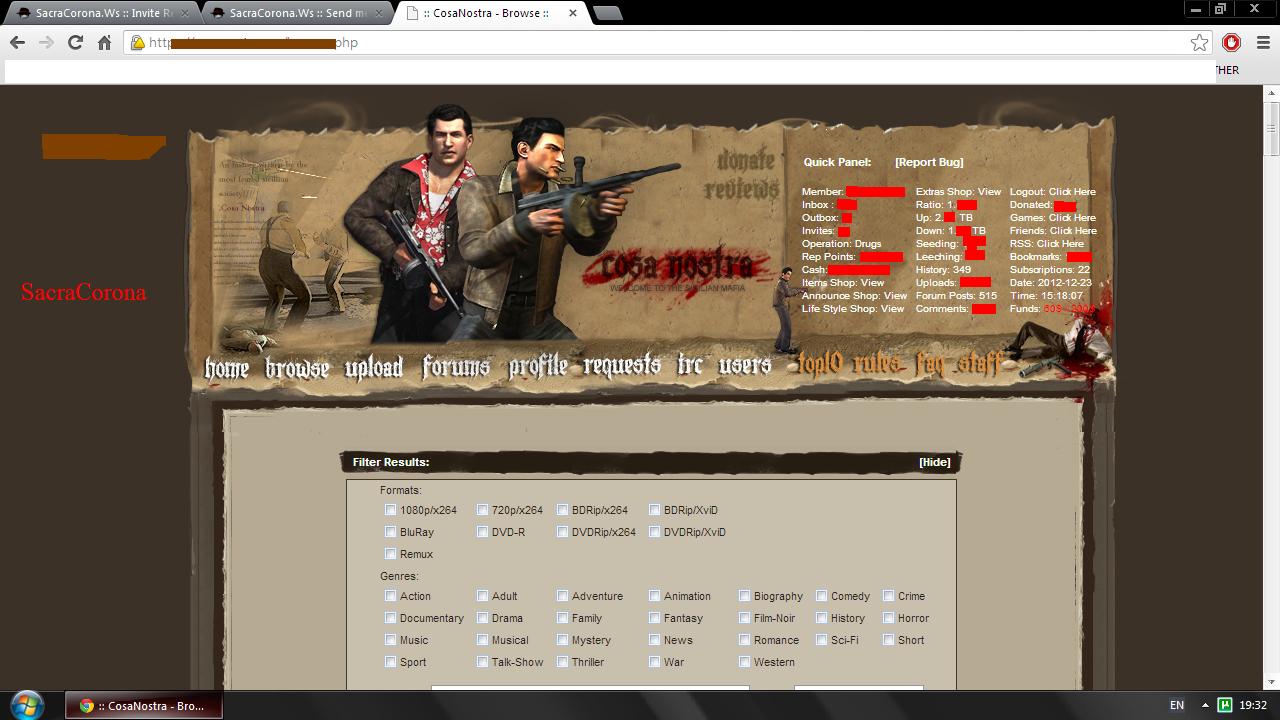
Task: Open the irc navigation item
Action: click(690, 365)
